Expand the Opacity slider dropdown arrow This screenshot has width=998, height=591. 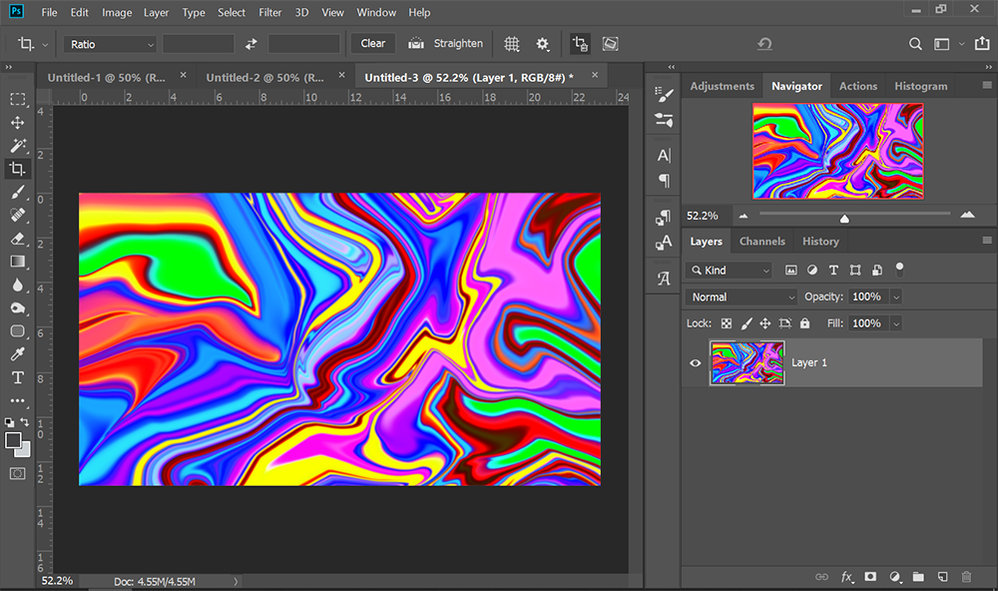895,297
